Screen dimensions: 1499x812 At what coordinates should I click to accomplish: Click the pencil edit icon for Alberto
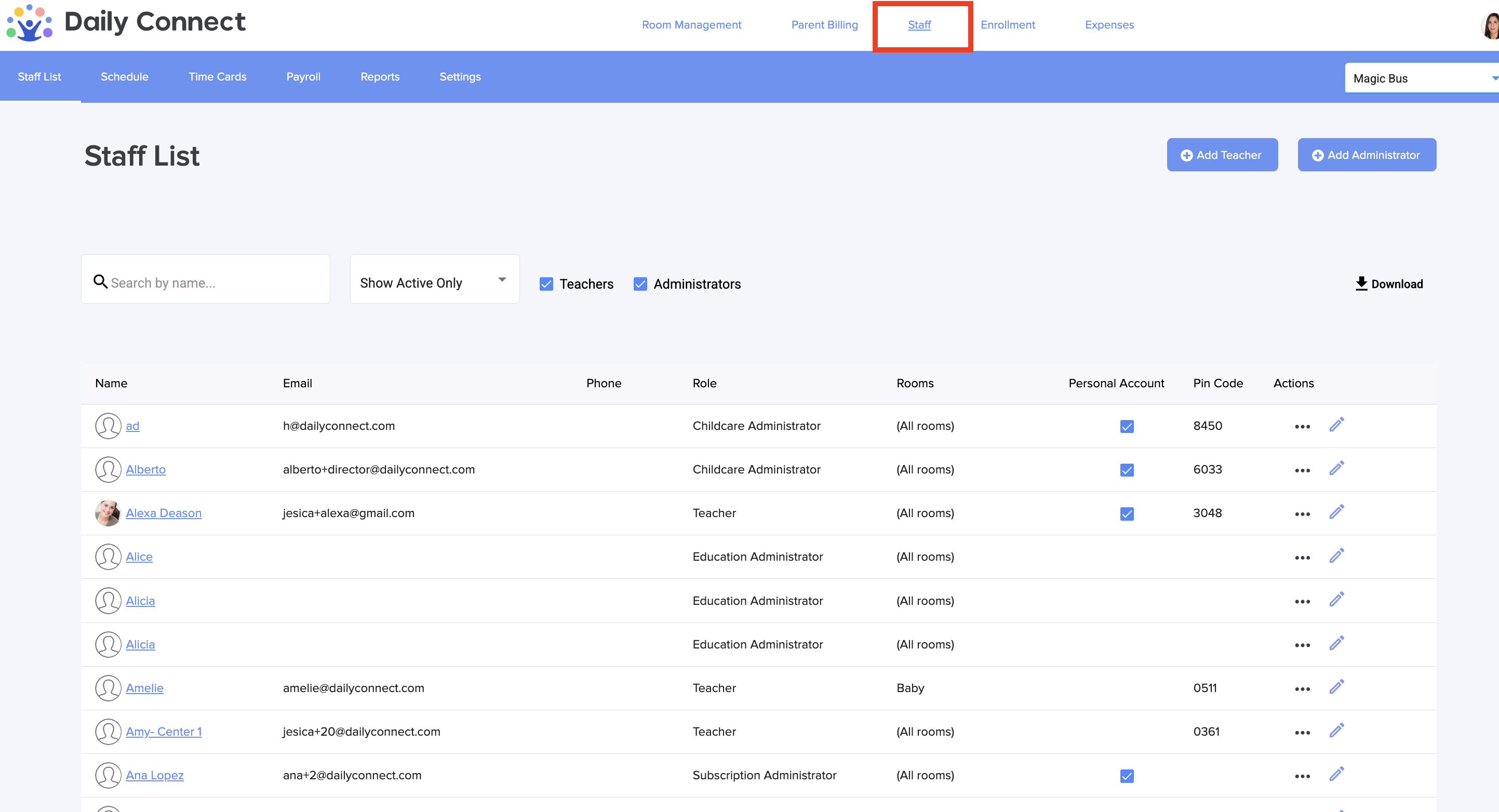coord(1336,468)
